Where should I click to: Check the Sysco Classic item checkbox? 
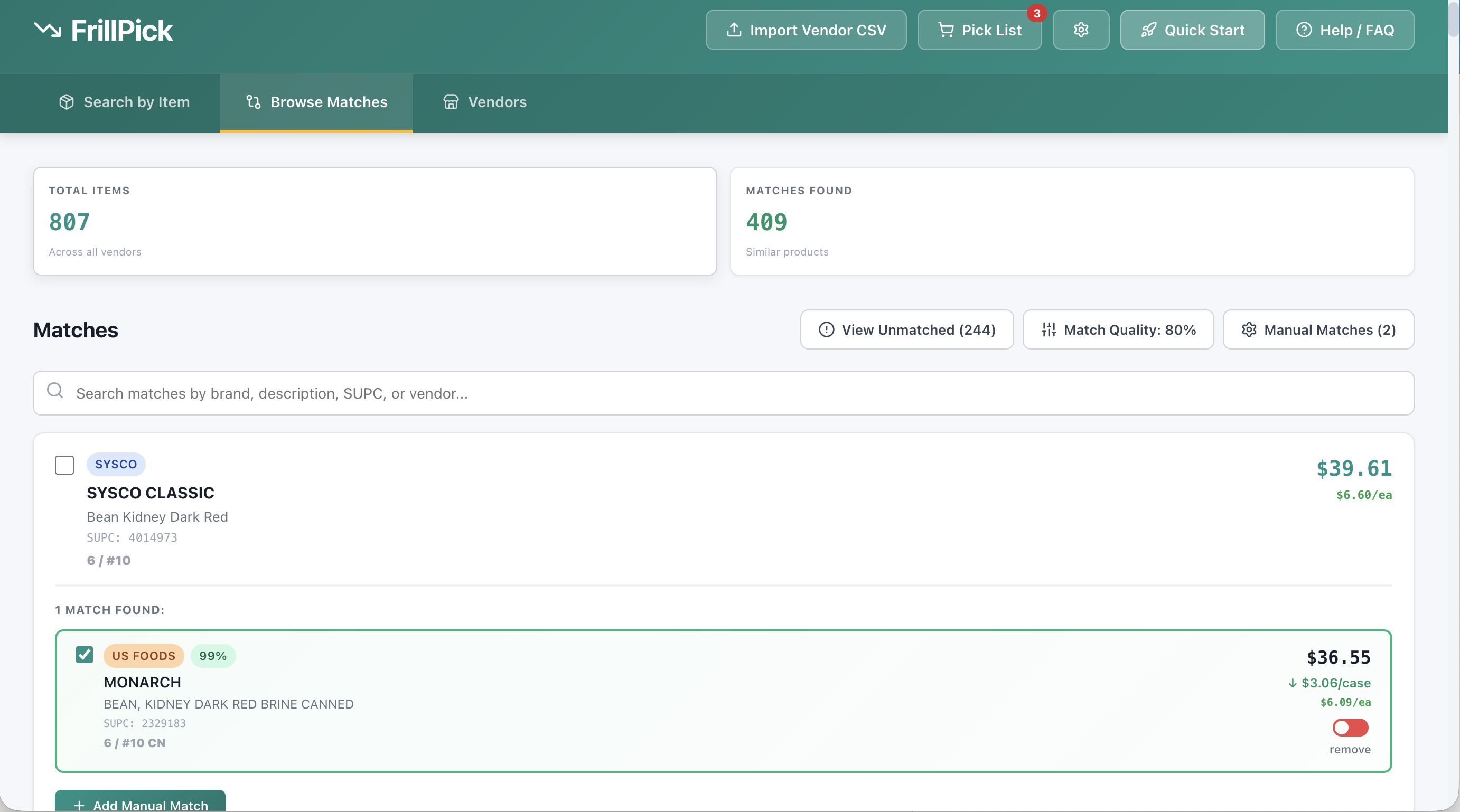coord(64,465)
